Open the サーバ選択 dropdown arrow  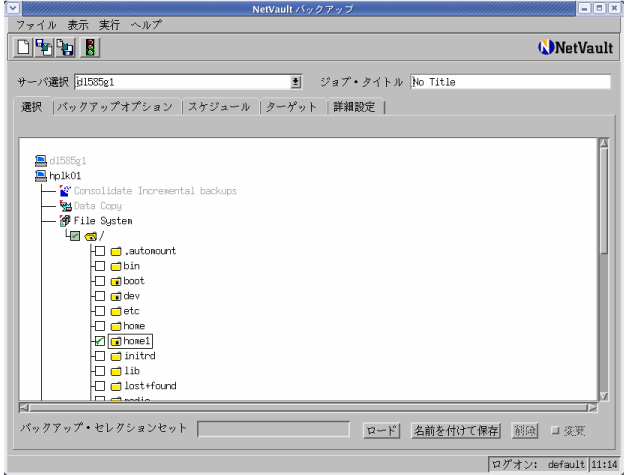pyautogui.click(x=295, y=82)
